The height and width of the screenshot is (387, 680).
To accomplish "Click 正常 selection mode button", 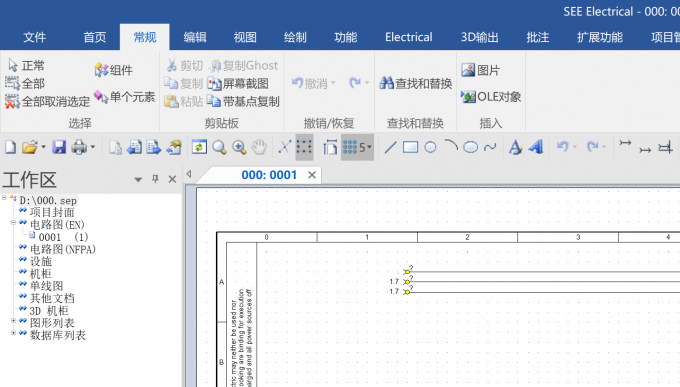I will (x=26, y=66).
